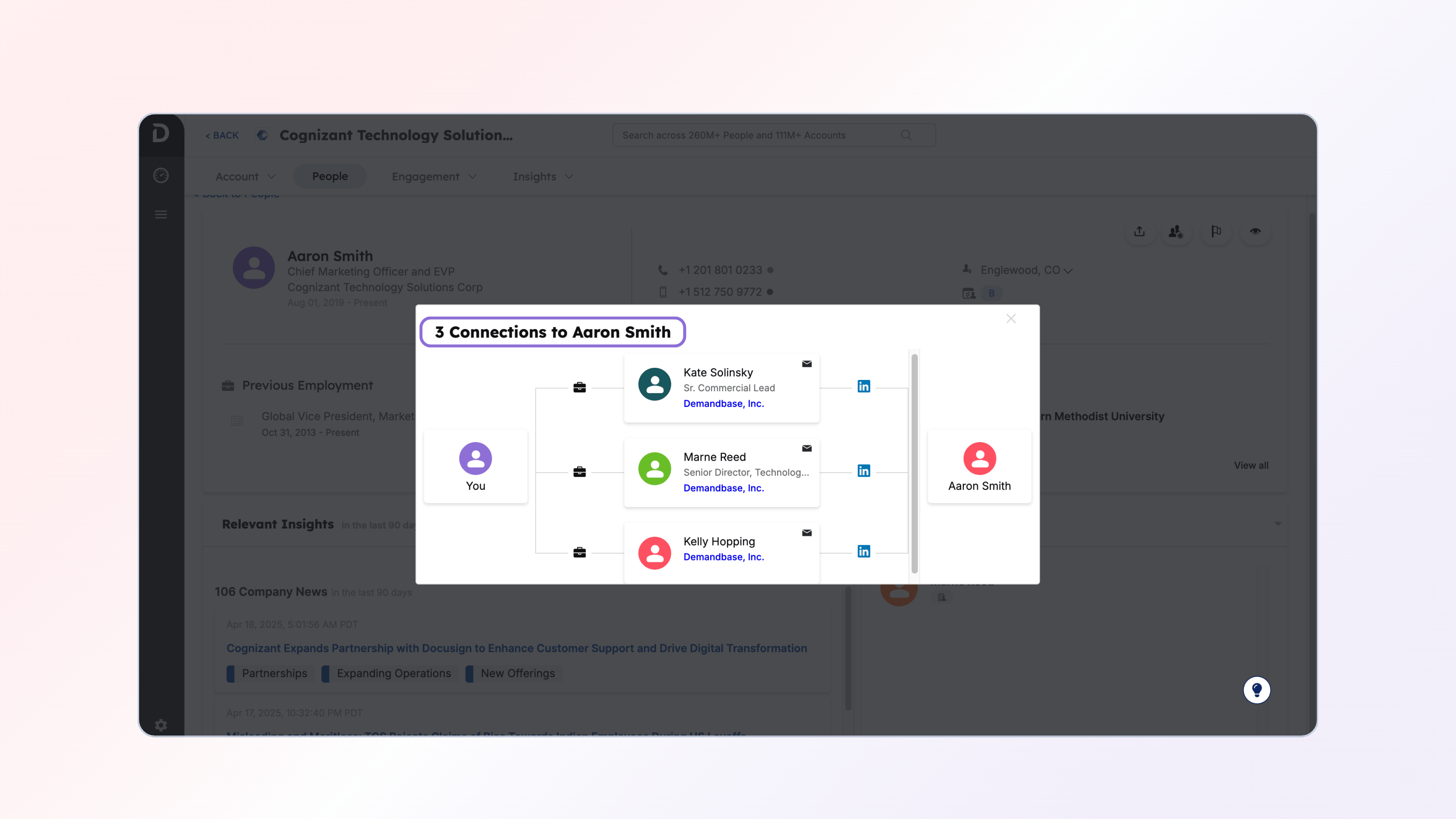Open Demandbase, Inc. link under Kate Solinsky

[723, 403]
